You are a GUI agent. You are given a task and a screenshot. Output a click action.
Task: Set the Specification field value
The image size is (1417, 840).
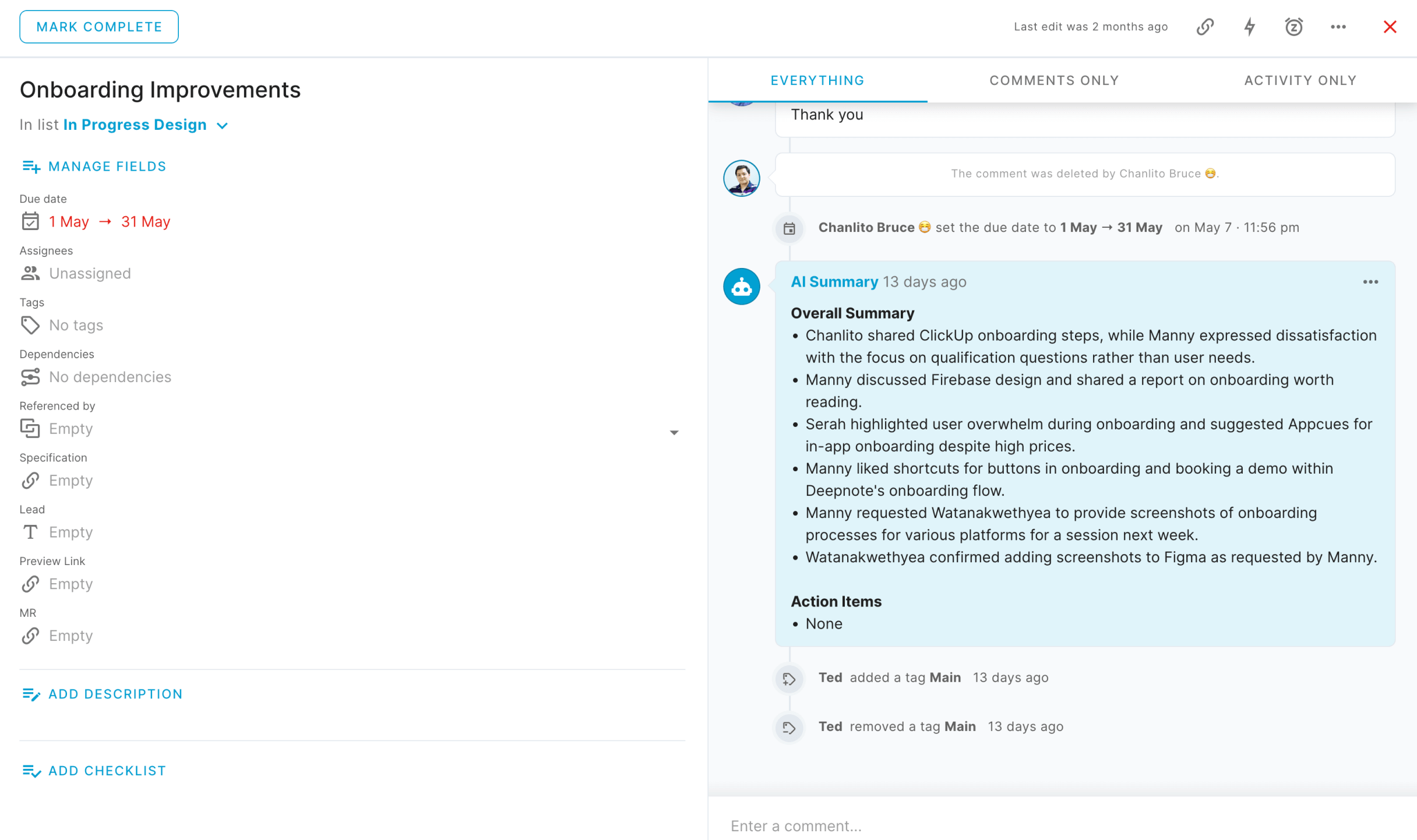click(x=71, y=481)
